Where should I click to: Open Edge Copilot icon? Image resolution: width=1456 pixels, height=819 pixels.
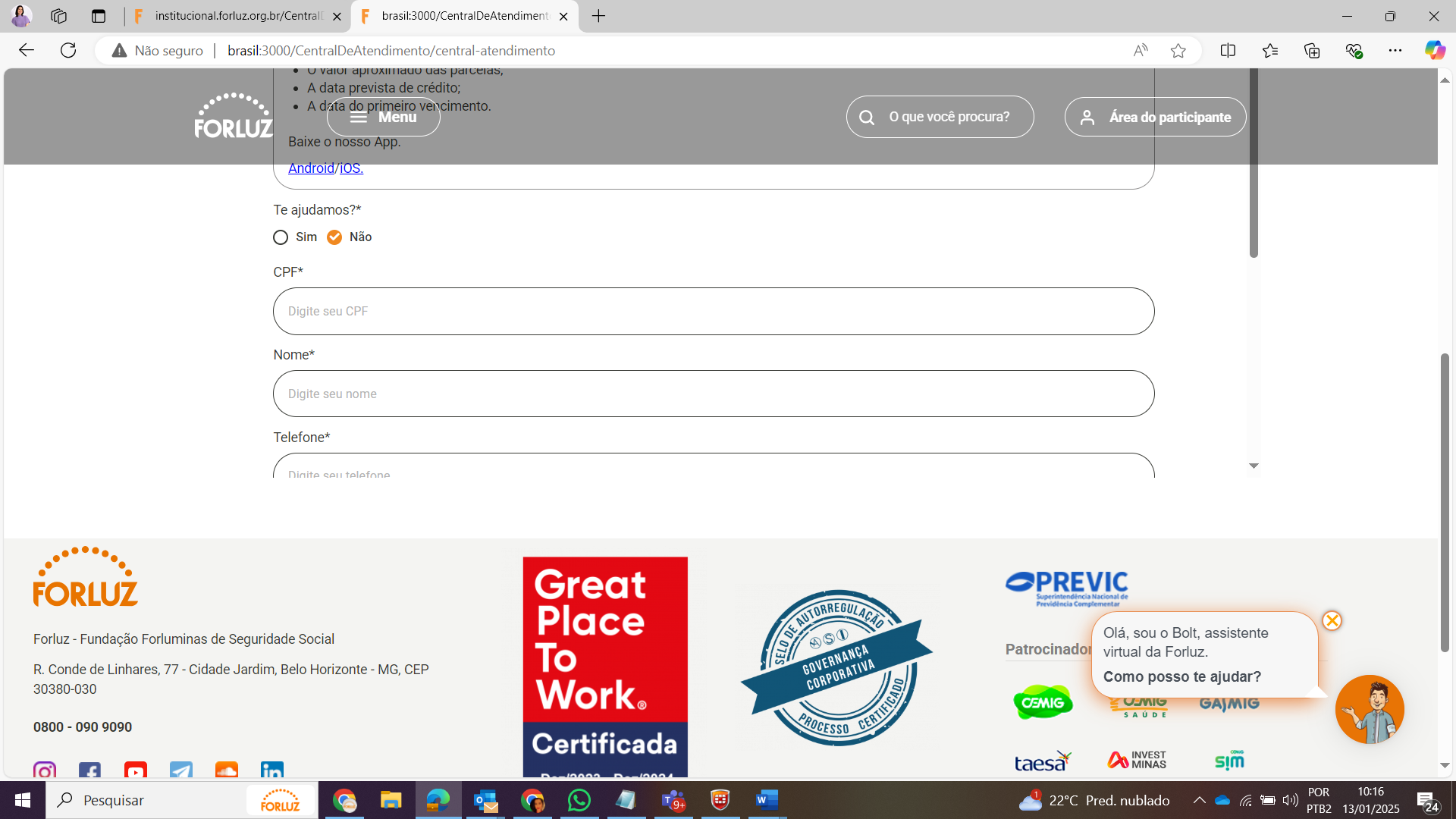pyautogui.click(x=1434, y=51)
